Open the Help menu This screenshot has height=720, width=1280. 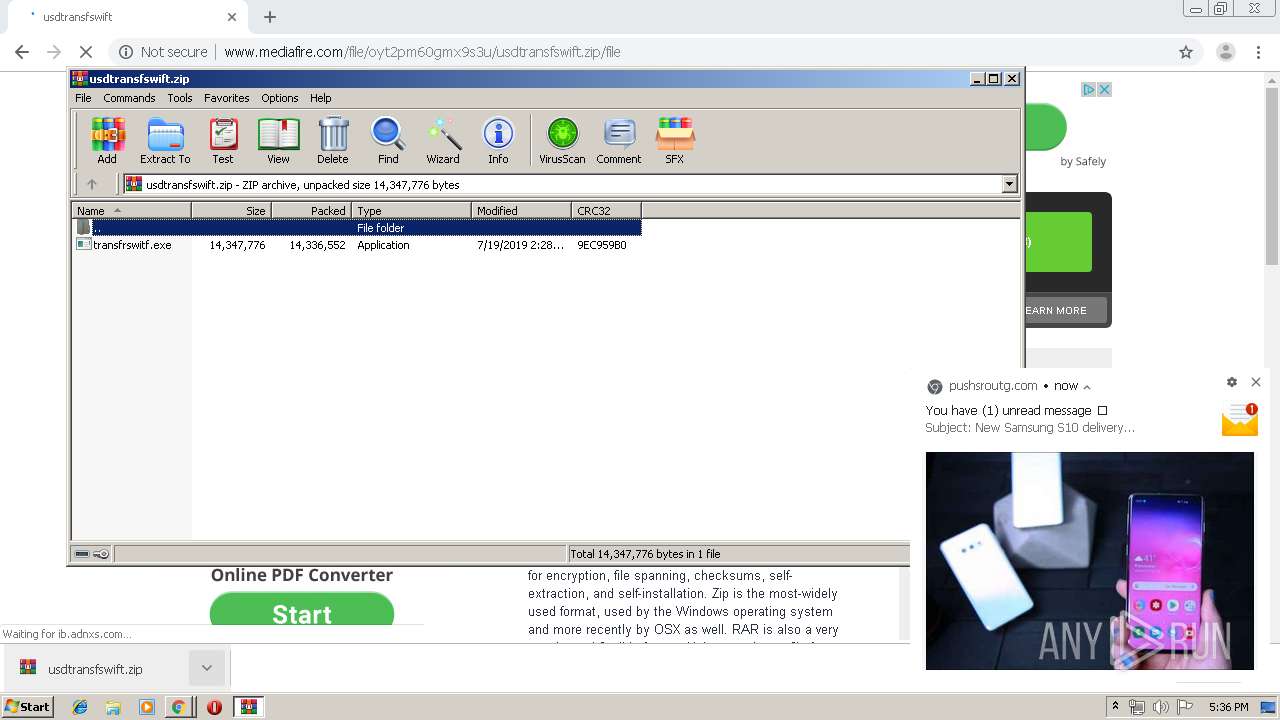tap(320, 98)
